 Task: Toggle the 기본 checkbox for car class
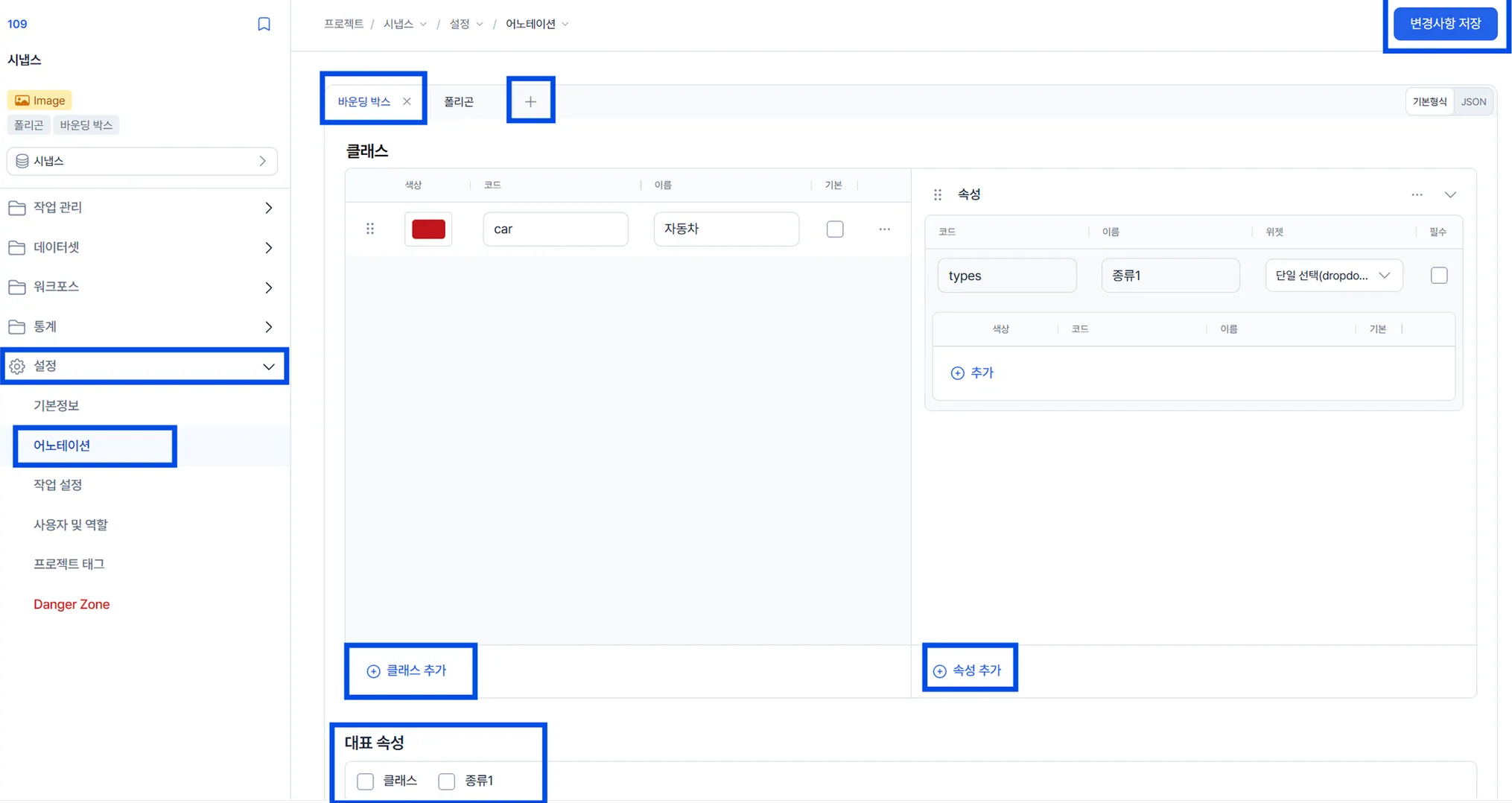pyautogui.click(x=835, y=229)
